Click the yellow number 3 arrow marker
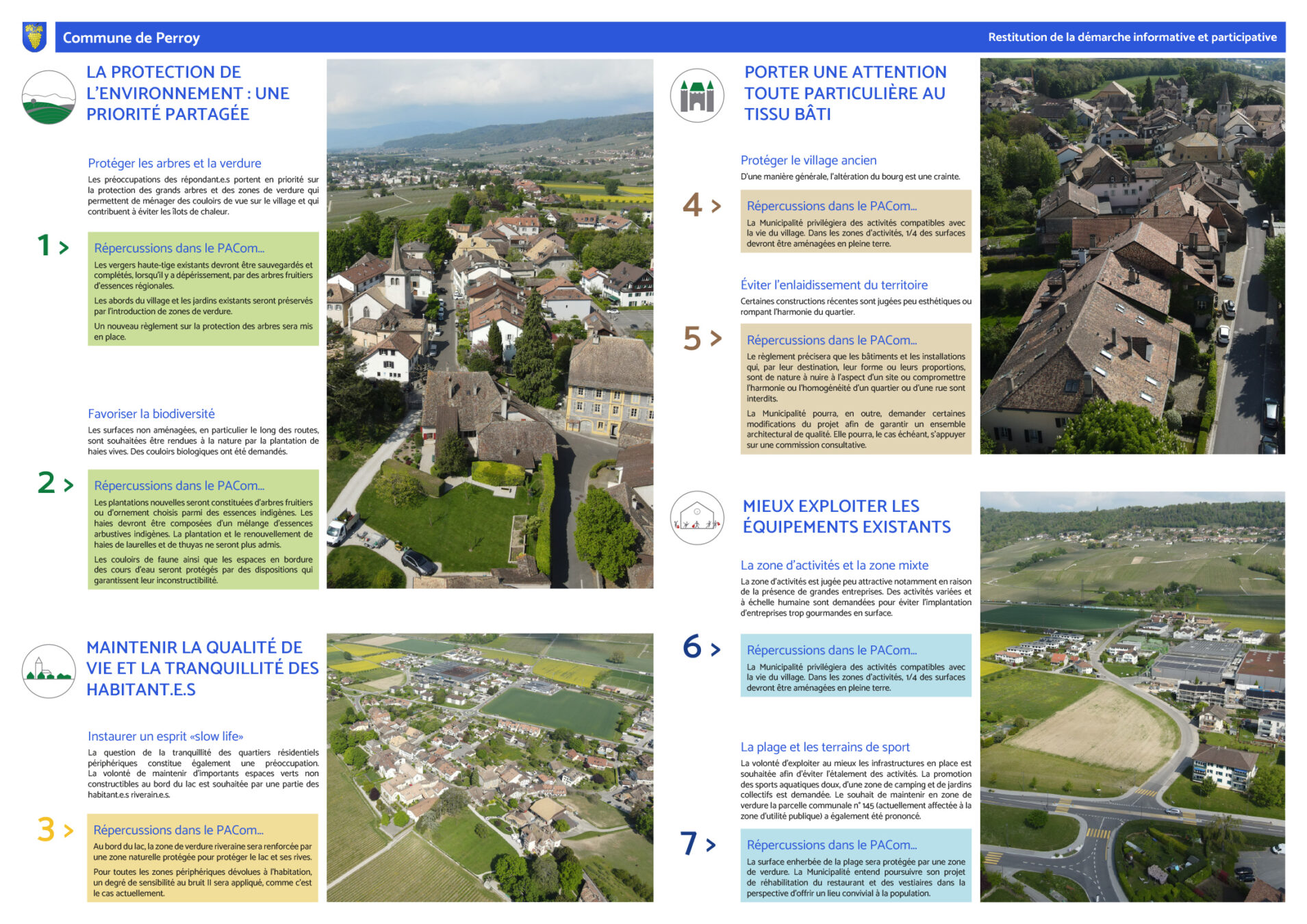Image resolution: width=1307 pixels, height=924 pixels. 55,830
